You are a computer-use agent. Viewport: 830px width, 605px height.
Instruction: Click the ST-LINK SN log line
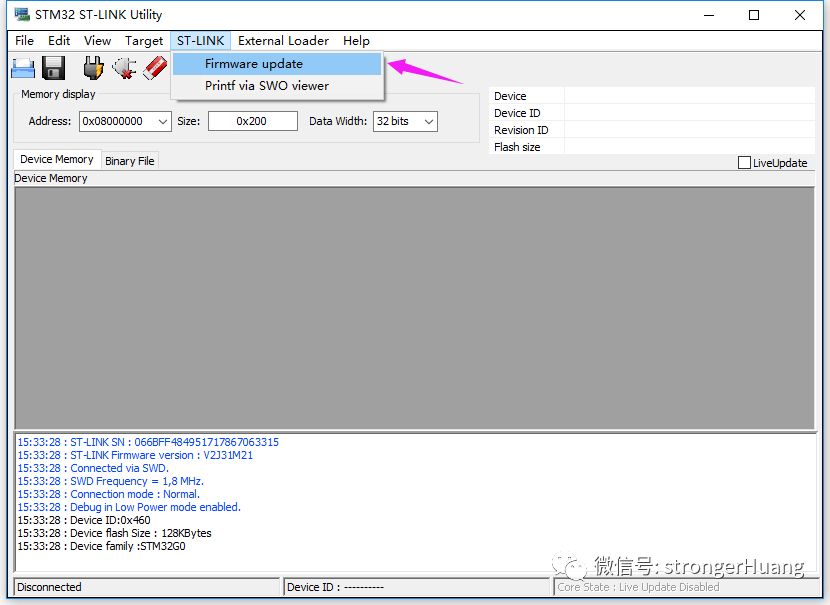click(148, 442)
